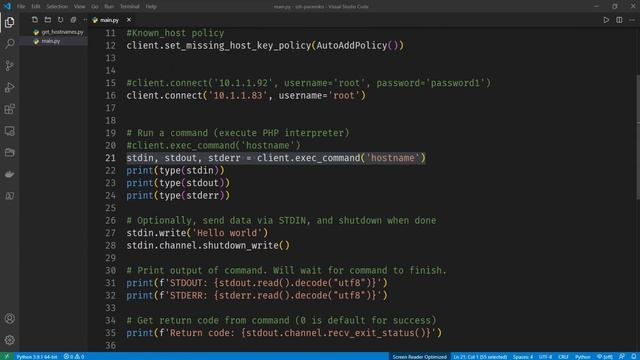Open the Manage gear icon
This screenshot has height=360, width=640.
9,340
